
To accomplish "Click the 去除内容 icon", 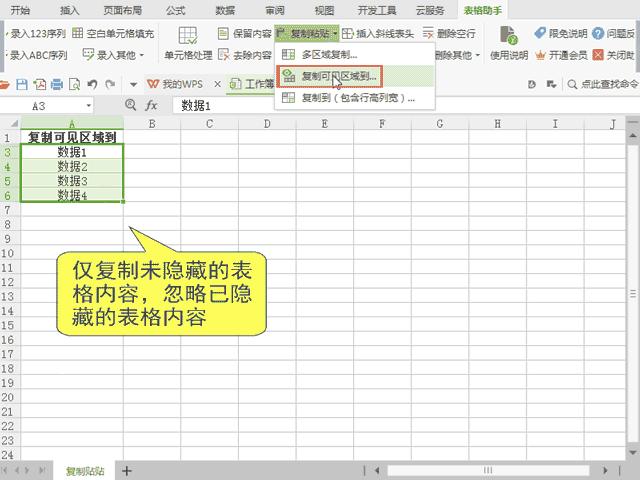I will [x=224, y=55].
